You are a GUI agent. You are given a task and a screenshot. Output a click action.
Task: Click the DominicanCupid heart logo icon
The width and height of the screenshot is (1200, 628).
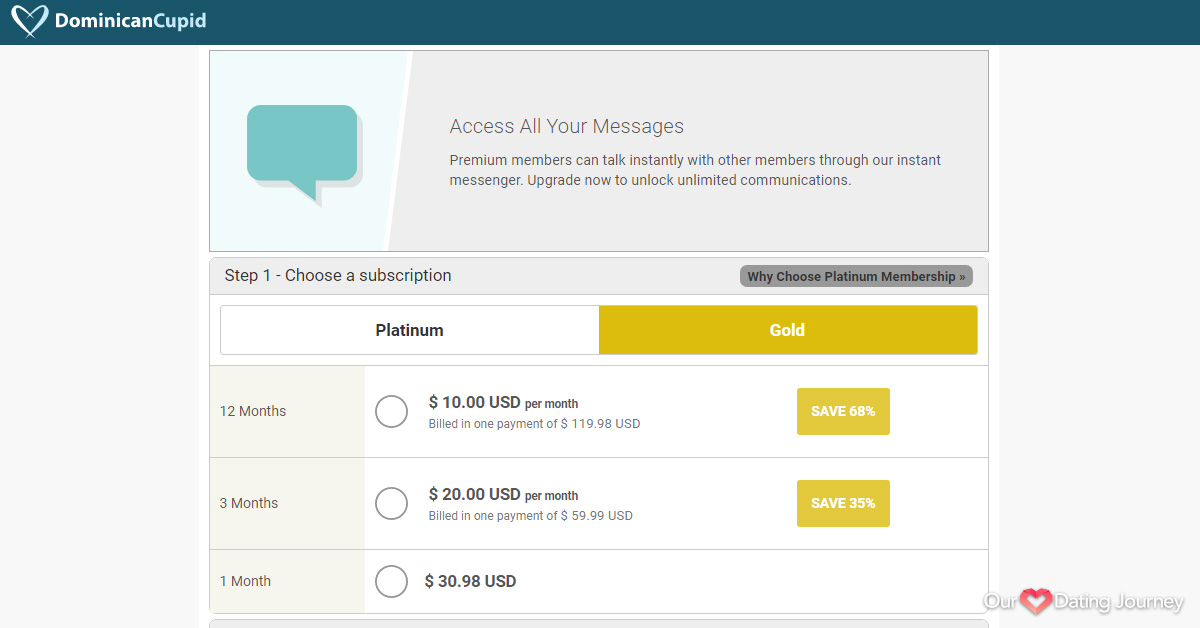pos(29,21)
